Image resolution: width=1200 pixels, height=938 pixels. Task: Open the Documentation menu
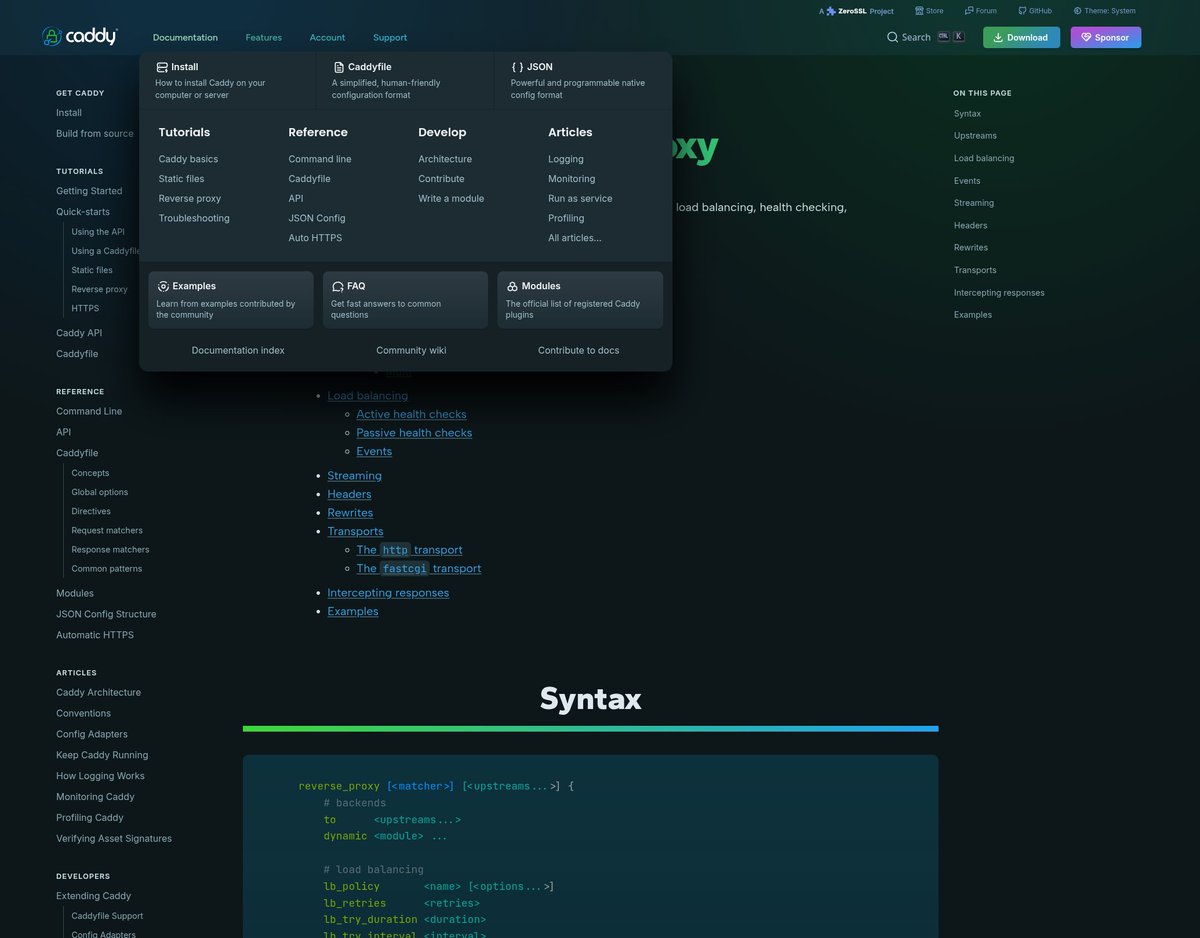(x=185, y=37)
